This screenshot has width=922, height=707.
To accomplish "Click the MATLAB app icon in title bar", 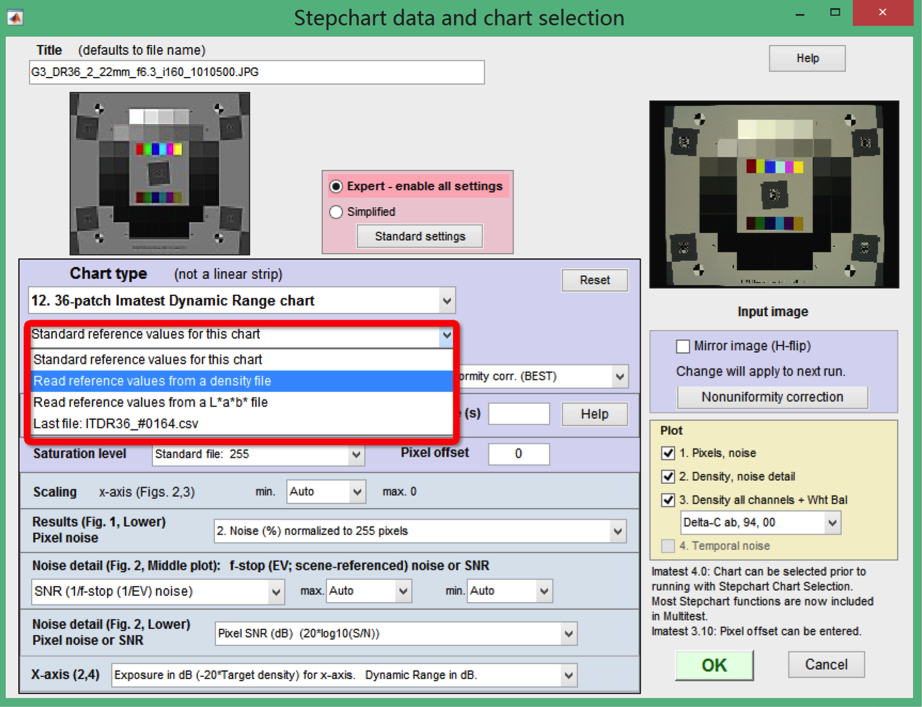I will pyautogui.click(x=15, y=18).
